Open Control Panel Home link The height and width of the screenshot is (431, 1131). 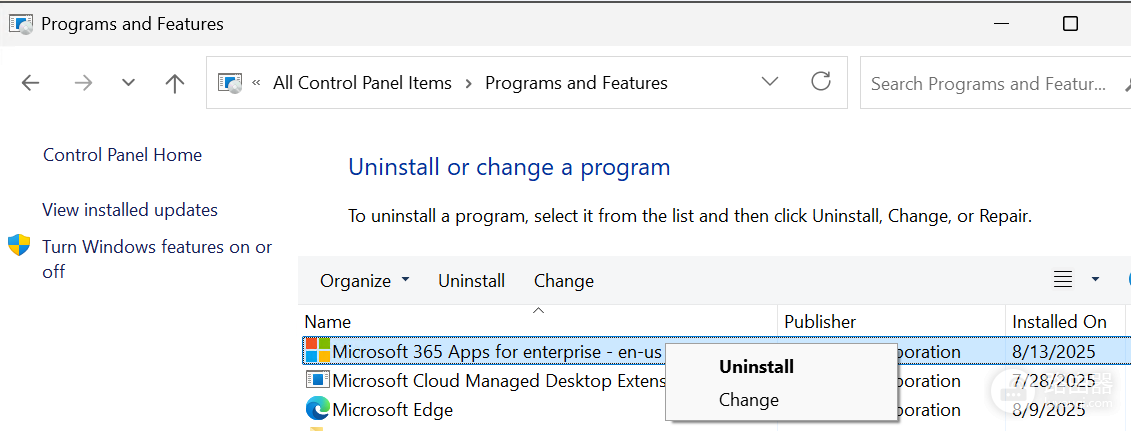(123, 155)
